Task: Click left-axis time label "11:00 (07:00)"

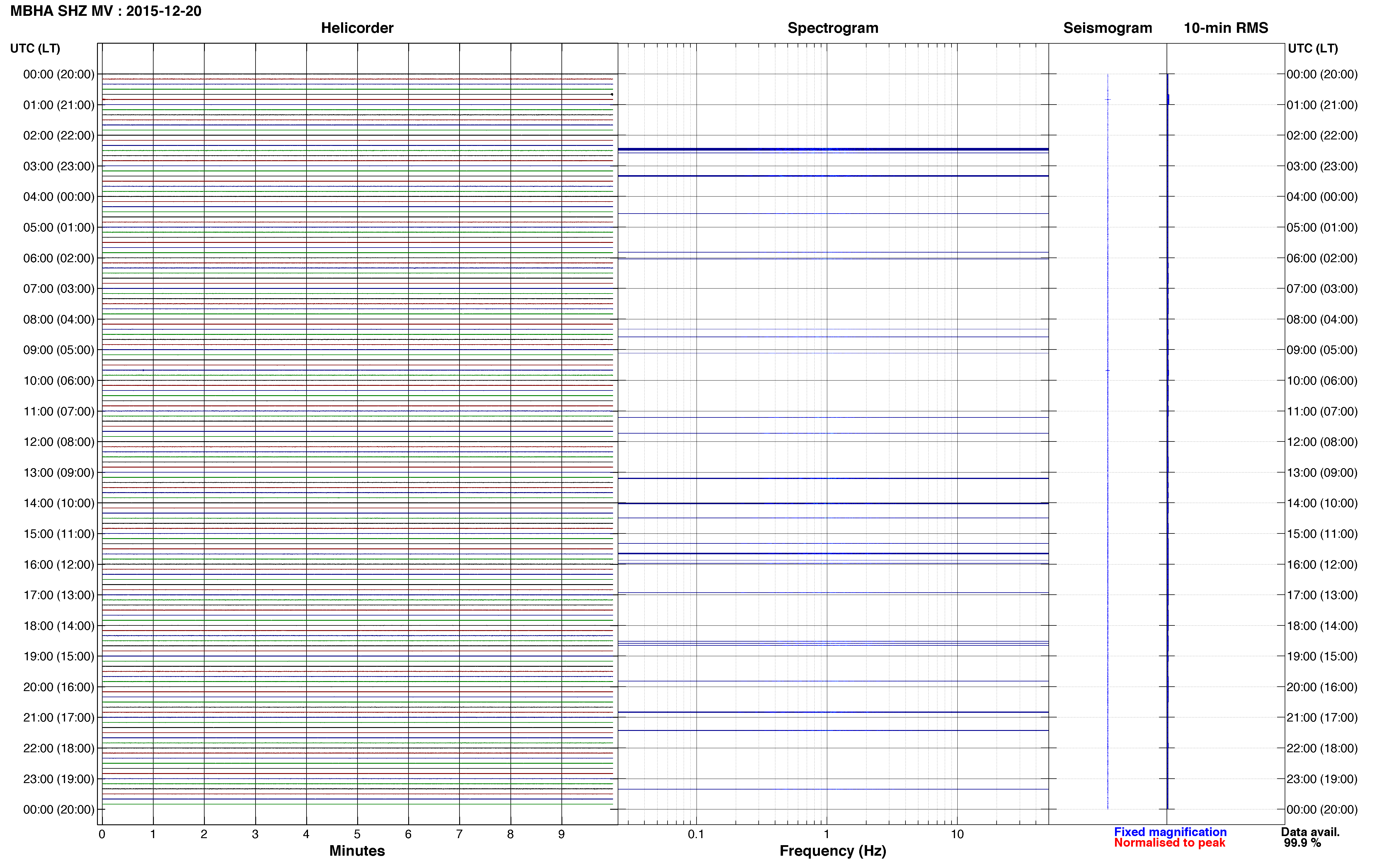Action: click(59, 411)
